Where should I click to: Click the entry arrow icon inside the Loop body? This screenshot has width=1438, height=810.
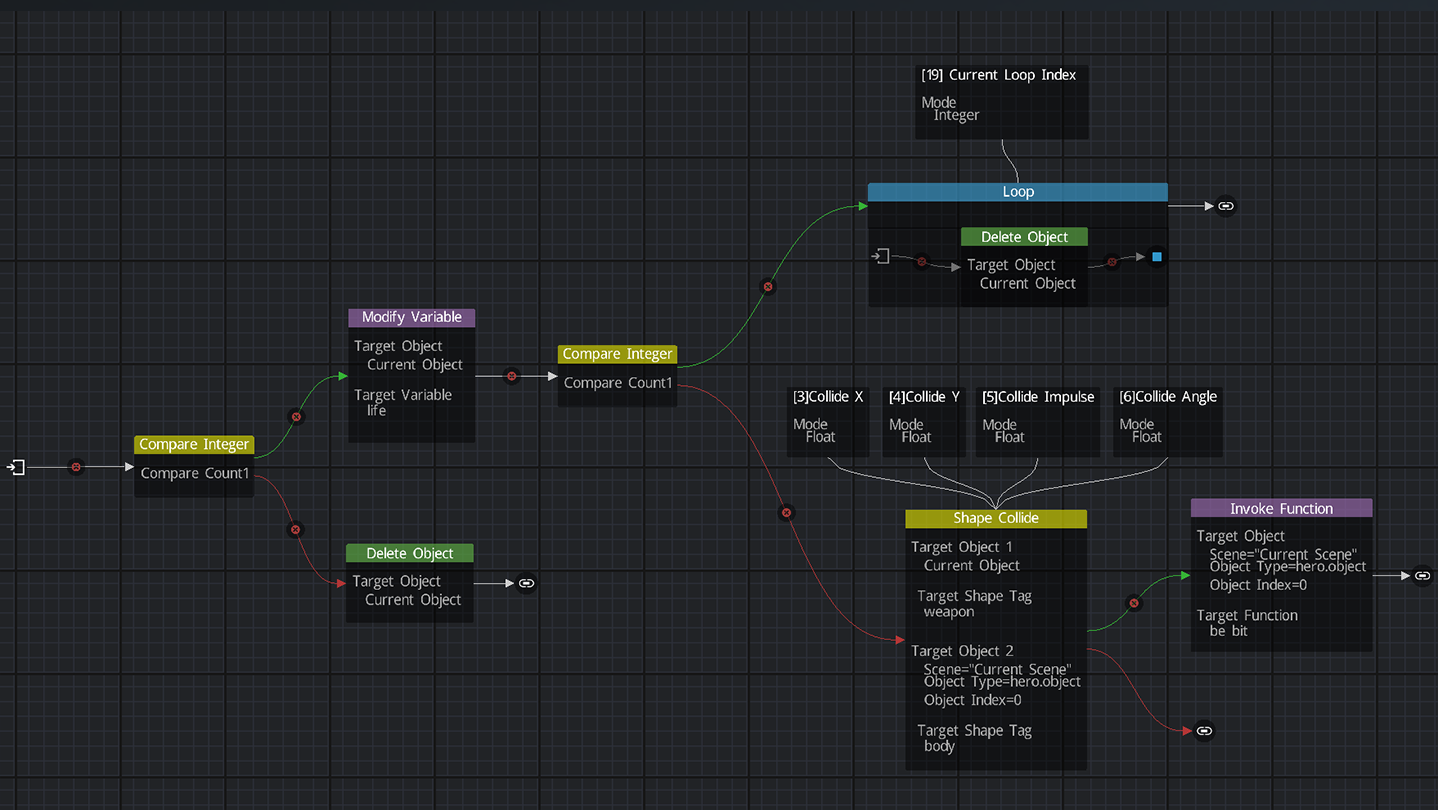tap(881, 257)
